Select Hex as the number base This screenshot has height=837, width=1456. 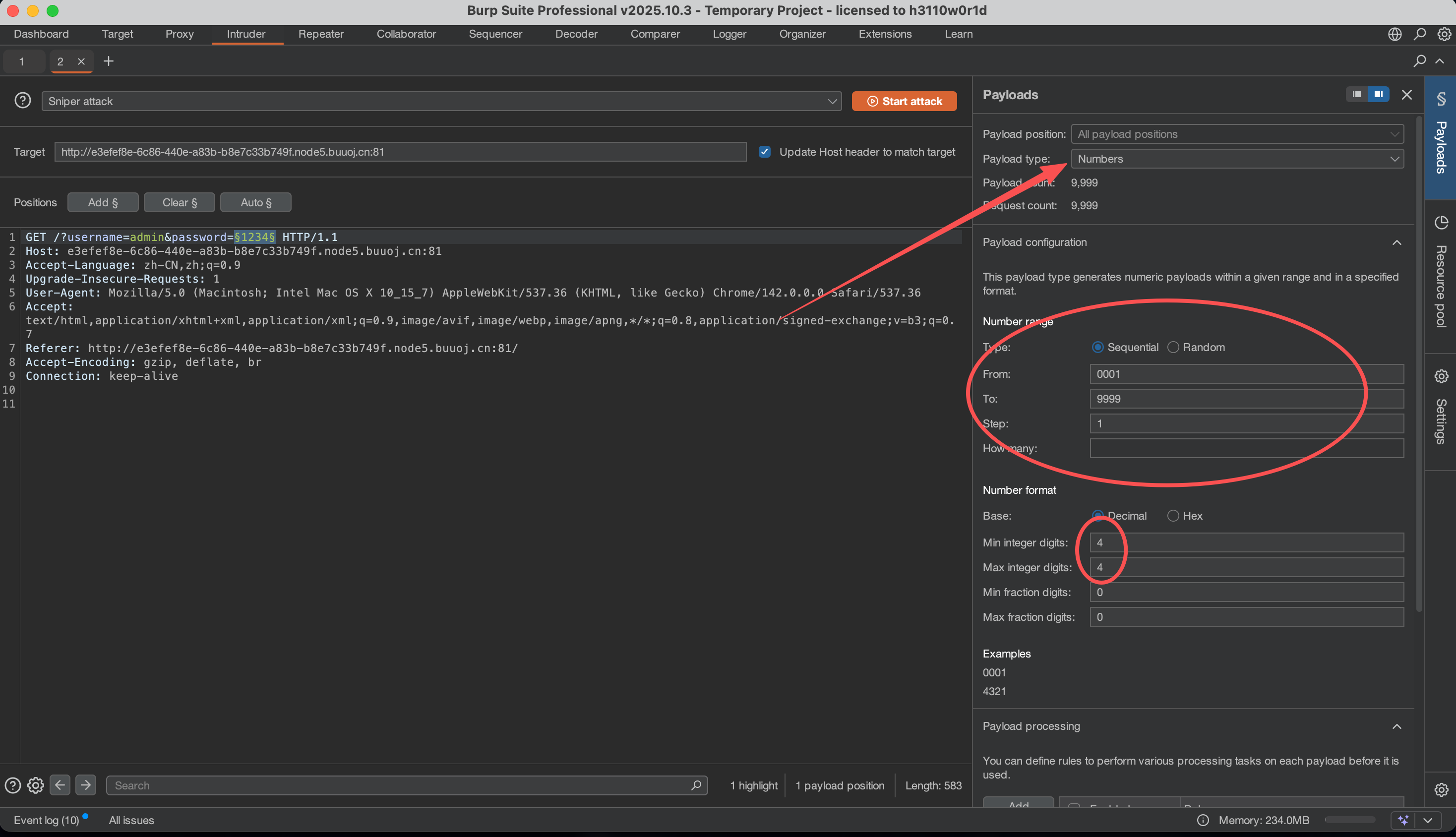1173,516
